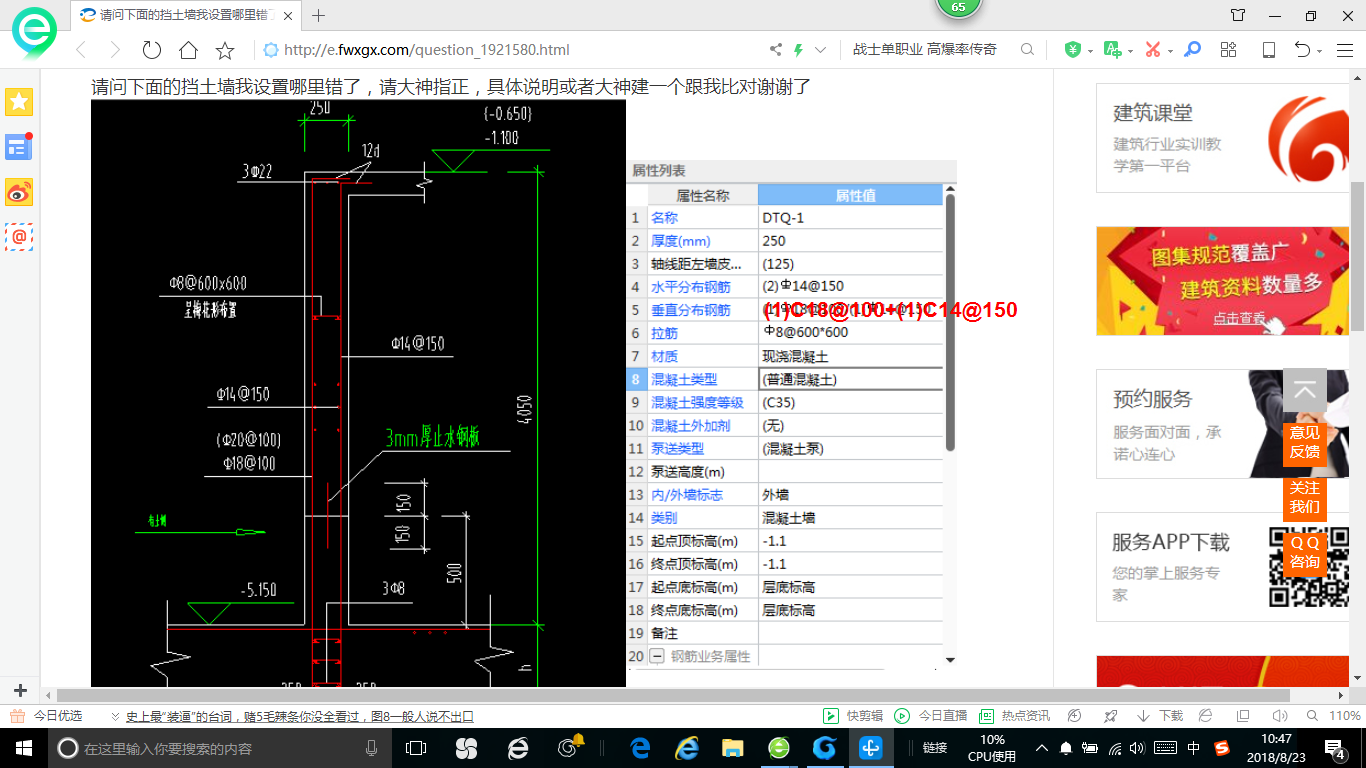Close the current question tab
1366x768 pixels.
pyautogui.click(x=288, y=16)
